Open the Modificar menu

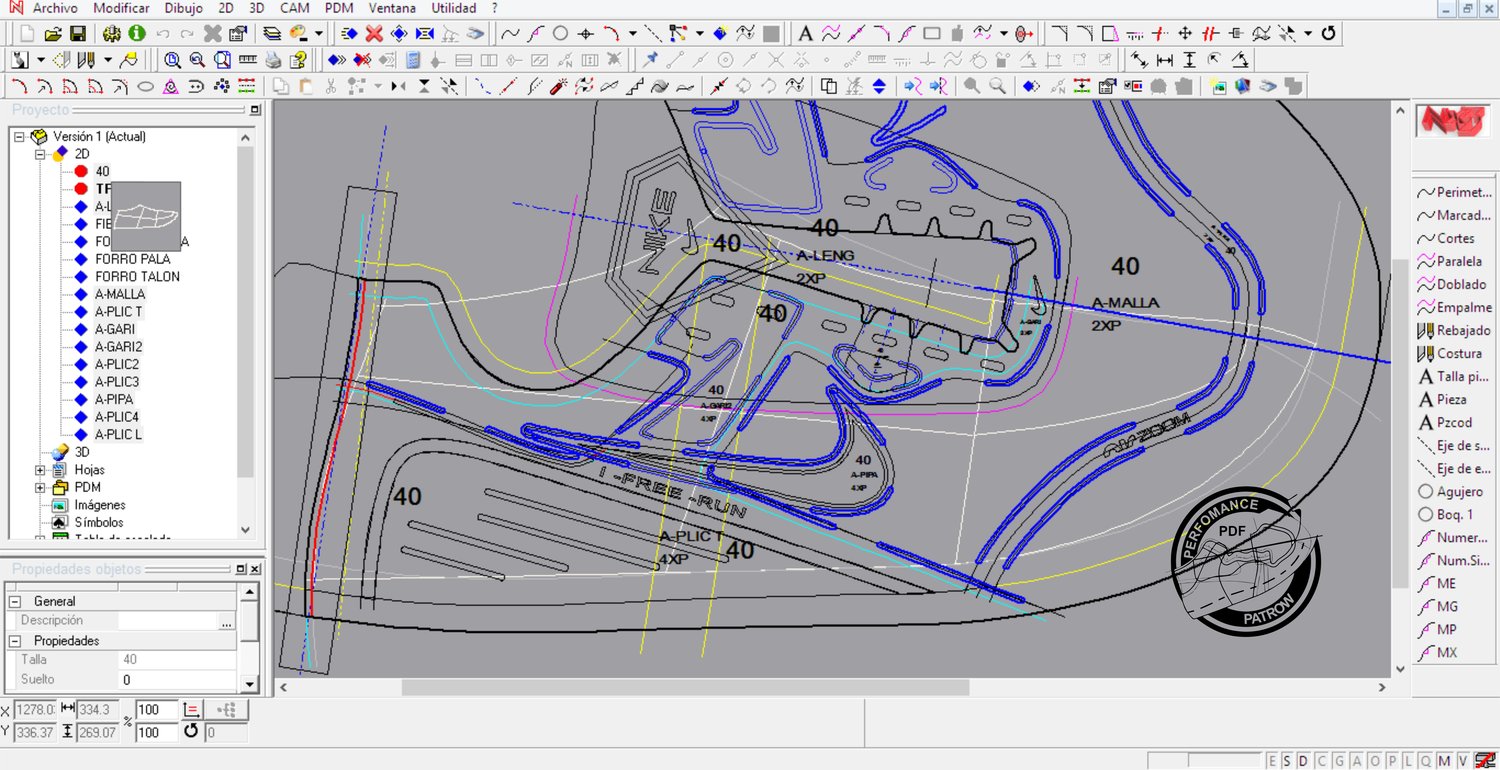(121, 8)
